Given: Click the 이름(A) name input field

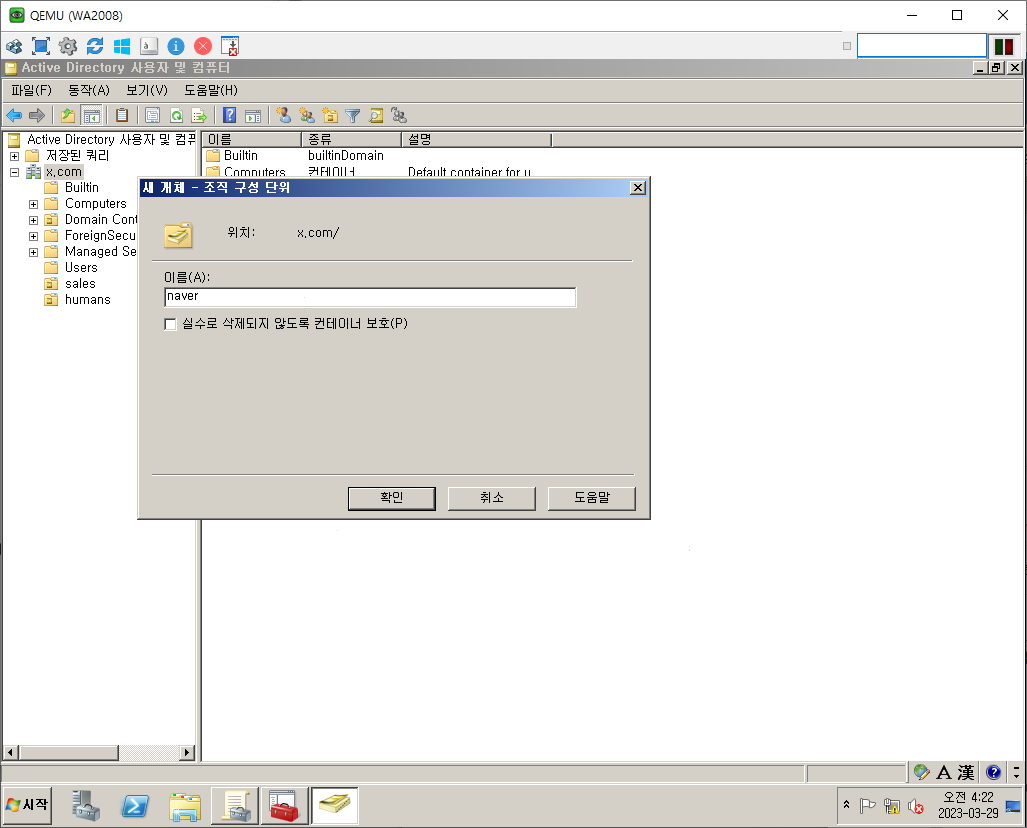Looking at the screenshot, I should (x=370, y=297).
